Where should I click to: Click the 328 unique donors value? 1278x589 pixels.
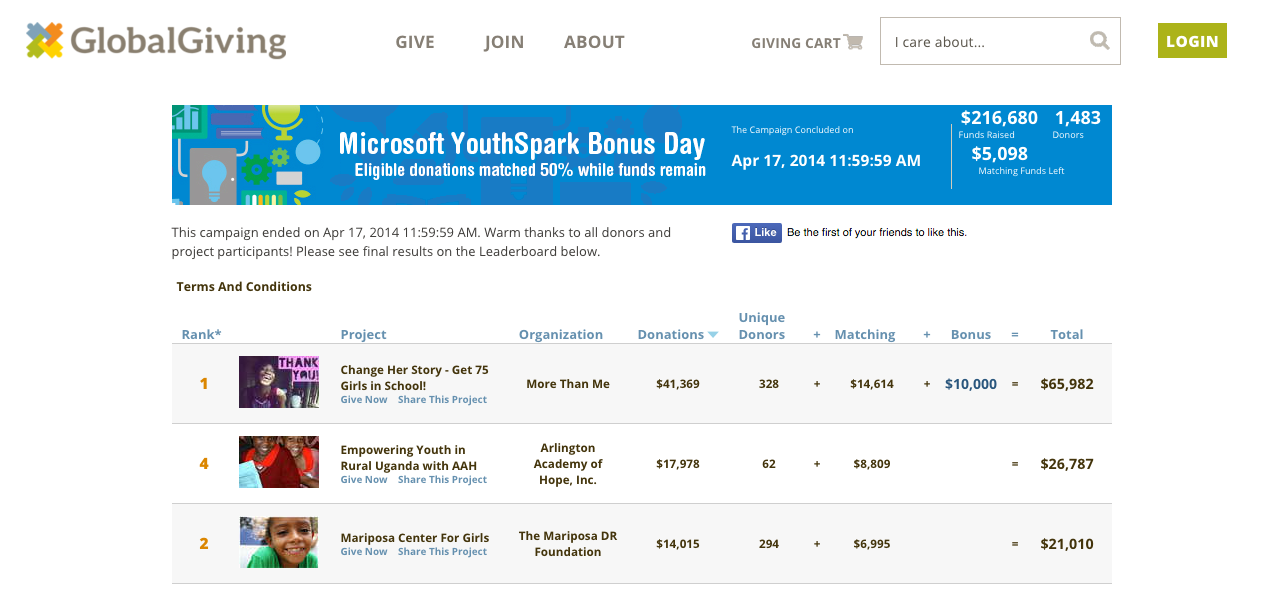[769, 384]
